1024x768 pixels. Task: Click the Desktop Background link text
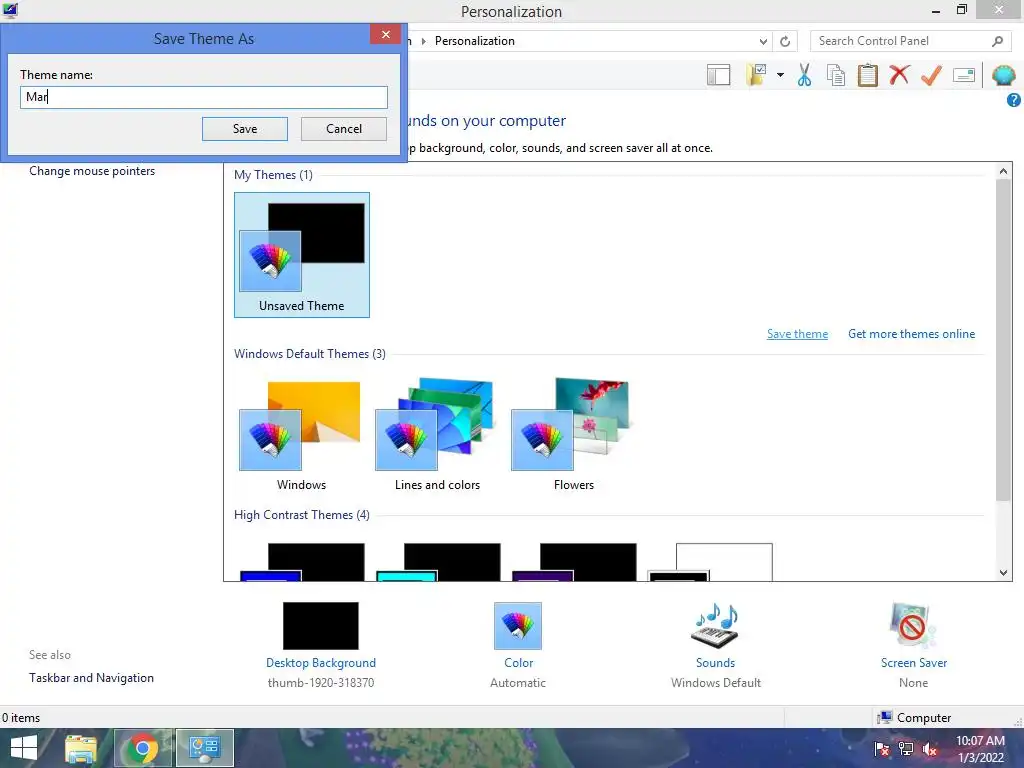[321, 663]
